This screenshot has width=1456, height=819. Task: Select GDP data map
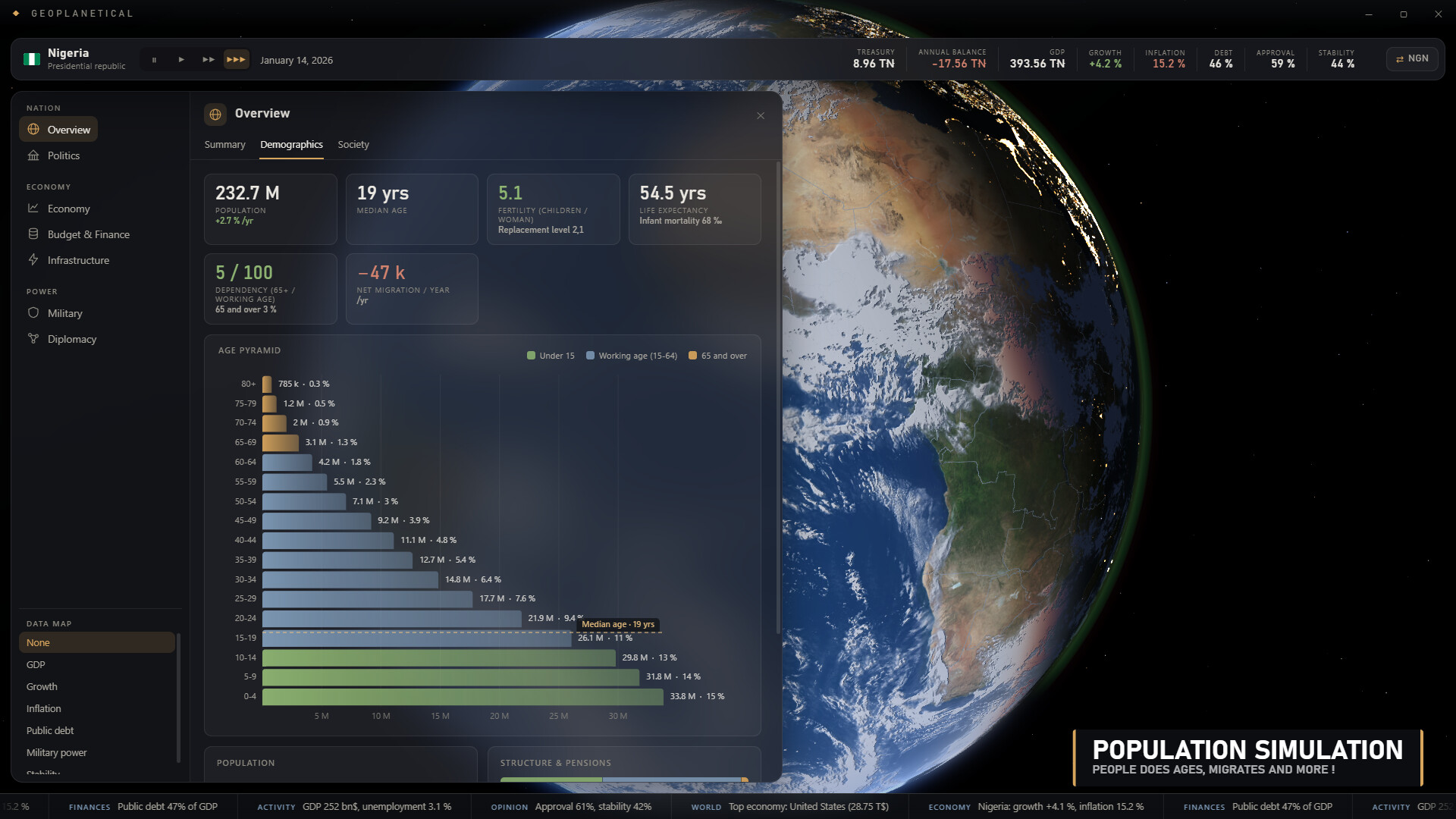click(x=97, y=665)
